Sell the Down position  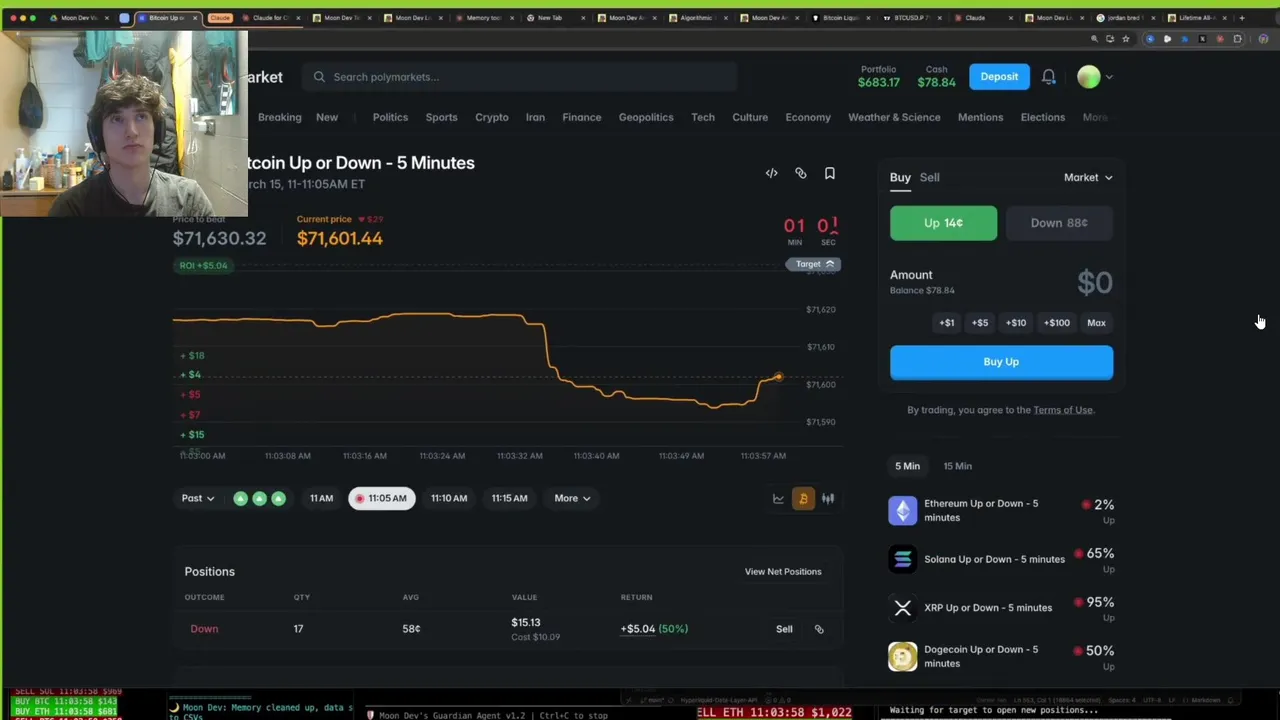784,629
